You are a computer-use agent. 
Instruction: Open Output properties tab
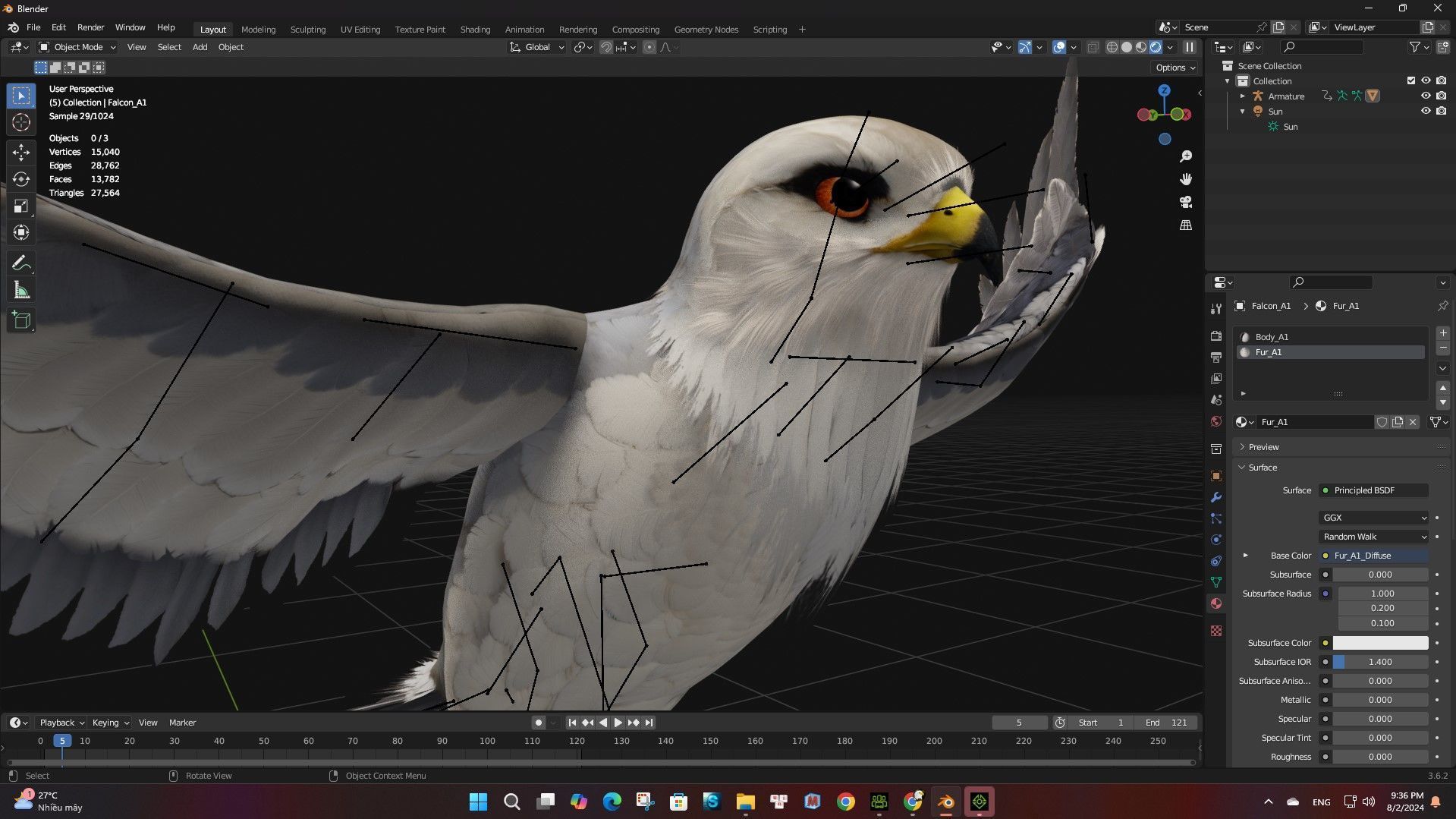[1216, 357]
